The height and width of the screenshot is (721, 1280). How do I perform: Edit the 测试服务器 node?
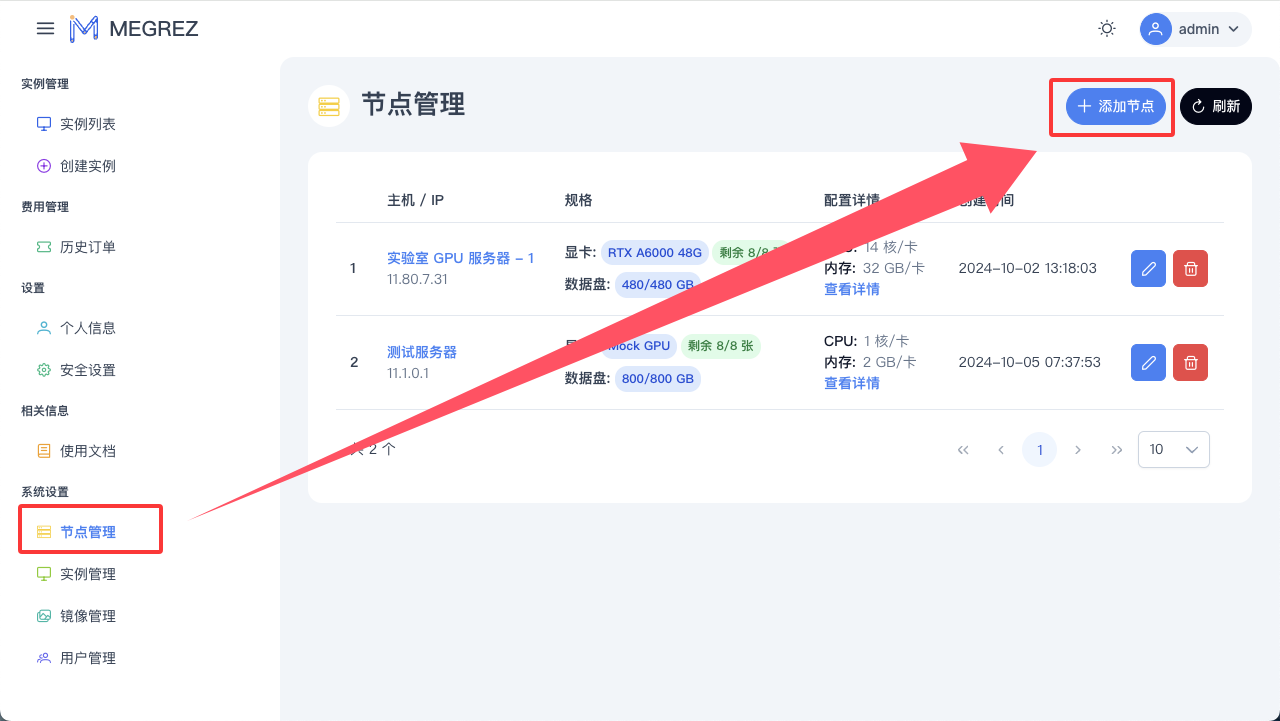tap(1148, 362)
